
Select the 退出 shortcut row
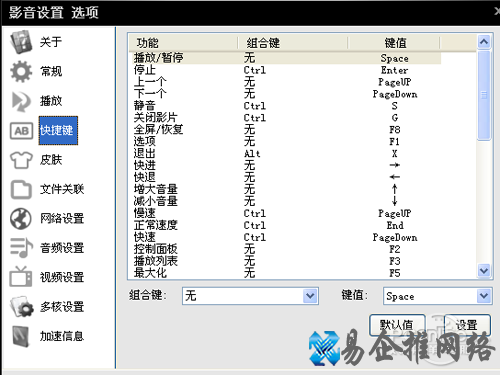pyautogui.click(x=287, y=154)
